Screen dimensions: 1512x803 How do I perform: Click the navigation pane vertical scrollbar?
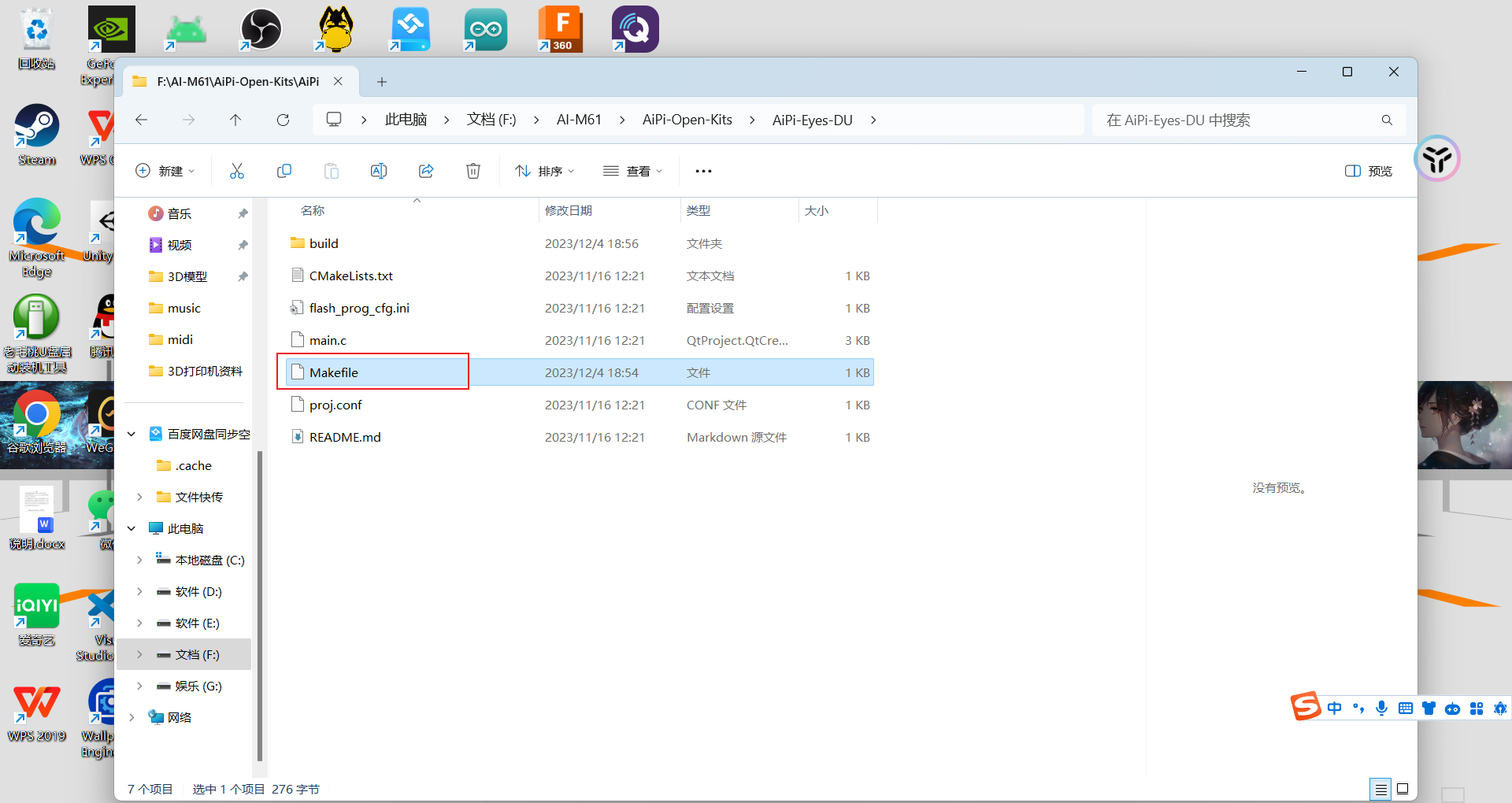point(260,606)
